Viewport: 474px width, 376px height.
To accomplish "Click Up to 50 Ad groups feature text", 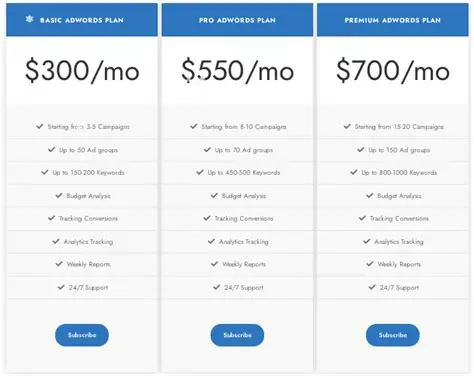I will [x=88, y=150].
